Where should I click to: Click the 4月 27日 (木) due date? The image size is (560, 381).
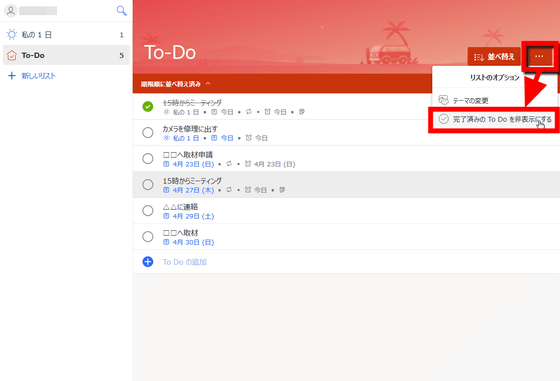[x=193, y=190]
